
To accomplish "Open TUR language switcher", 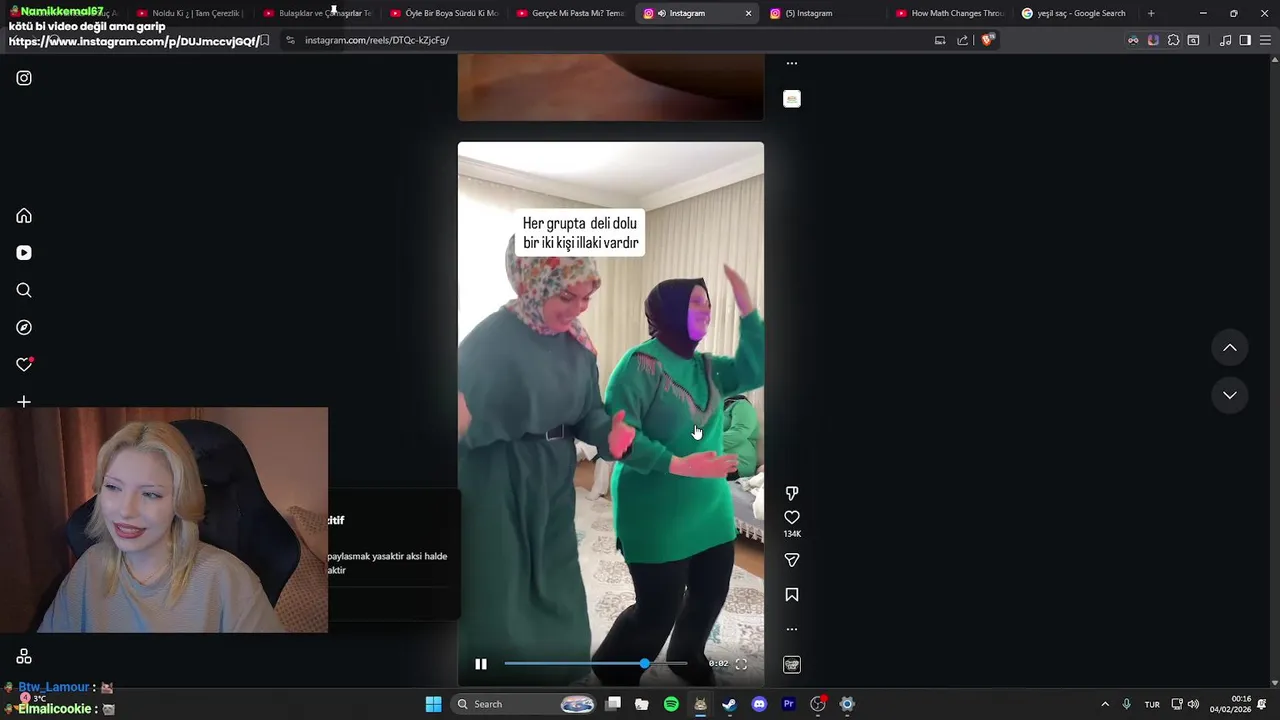I will coord(1152,704).
